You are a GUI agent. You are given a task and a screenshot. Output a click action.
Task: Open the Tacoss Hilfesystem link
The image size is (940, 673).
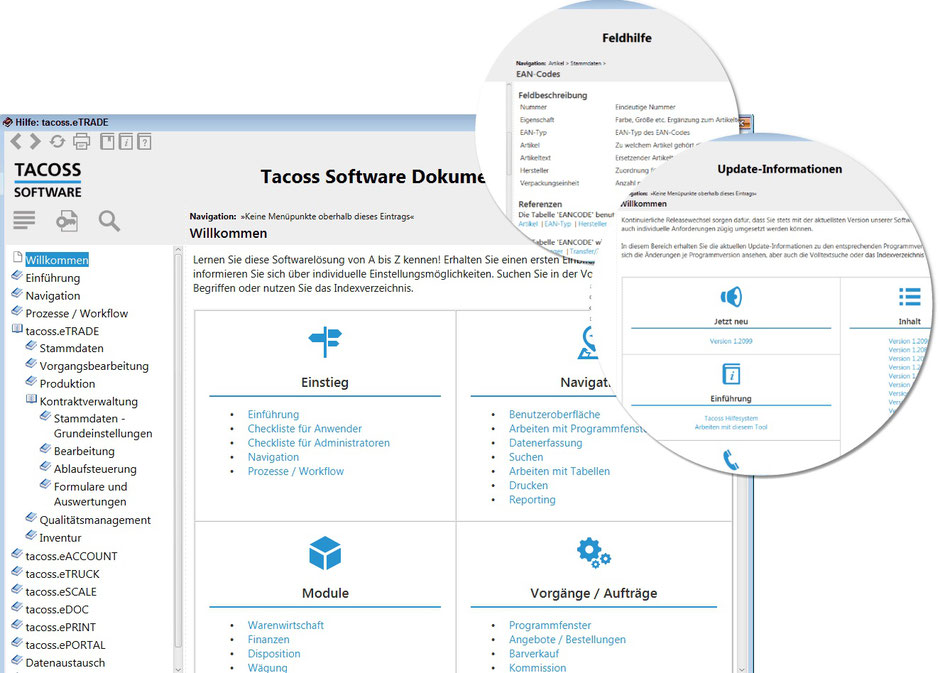[x=731, y=418]
